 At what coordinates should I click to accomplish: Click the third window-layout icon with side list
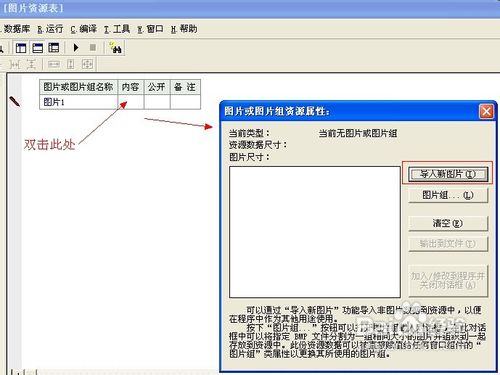tap(54, 48)
